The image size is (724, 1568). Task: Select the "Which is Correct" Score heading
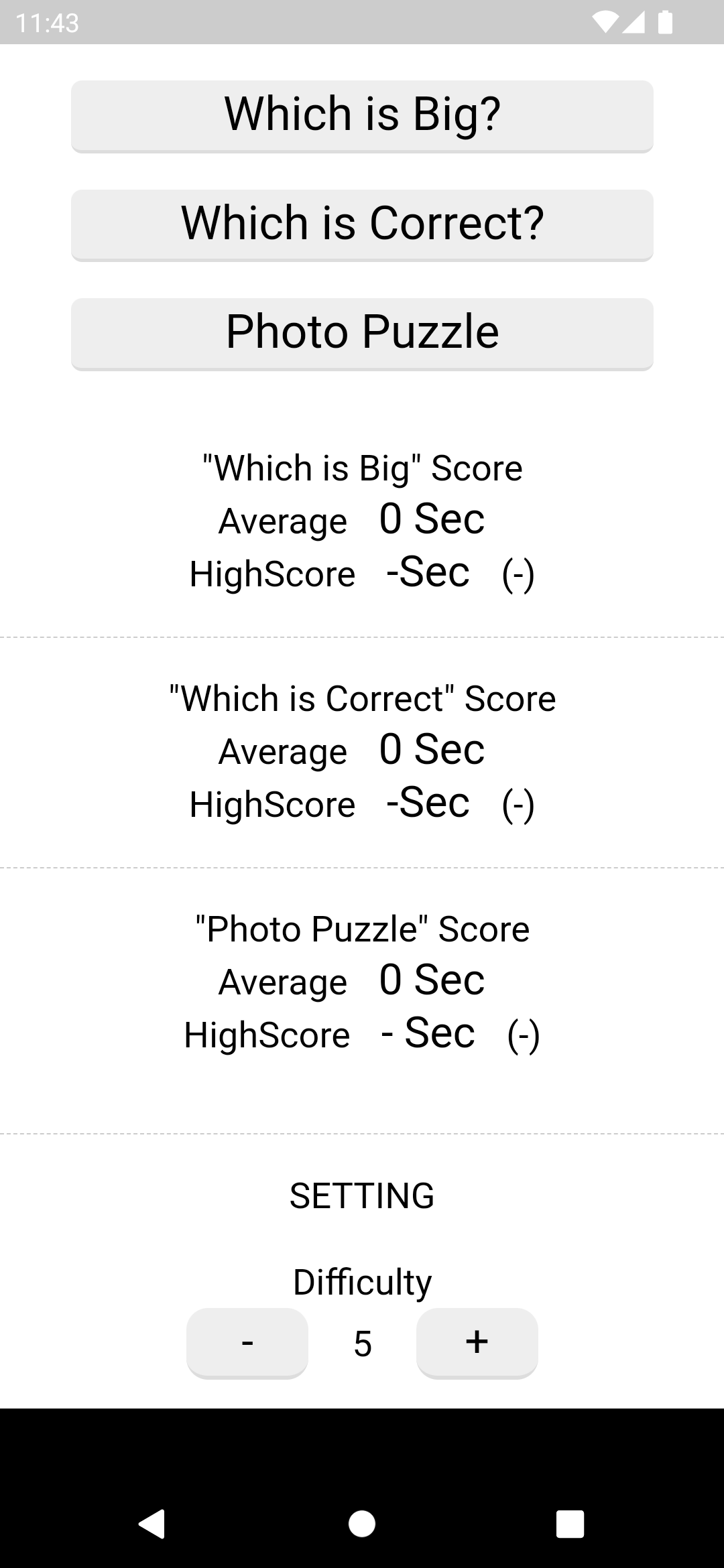point(362,698)
